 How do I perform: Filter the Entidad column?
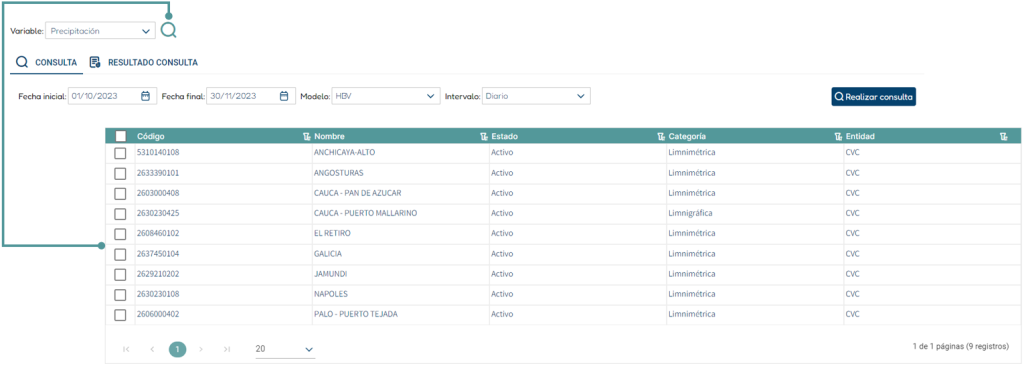(x=1003, y=137)
